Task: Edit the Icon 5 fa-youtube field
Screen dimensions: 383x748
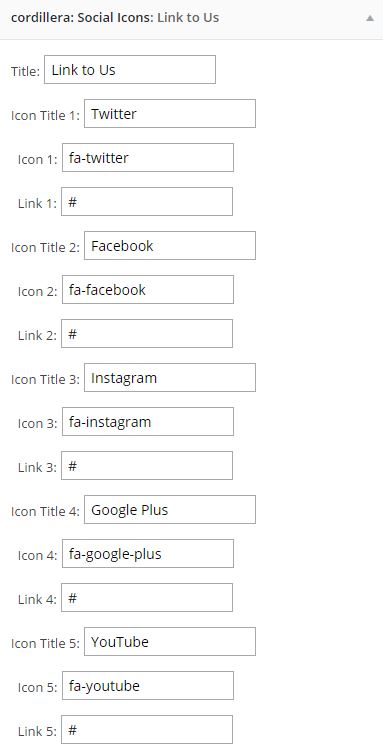Action: point(148,686)
